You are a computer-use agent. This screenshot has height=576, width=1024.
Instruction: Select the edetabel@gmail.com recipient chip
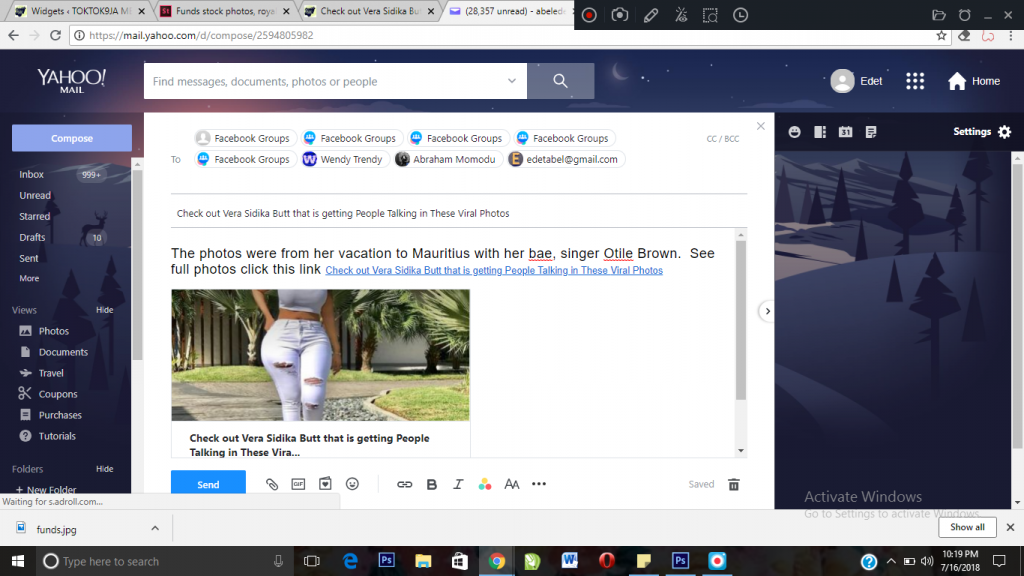click(x=566, y=159)
